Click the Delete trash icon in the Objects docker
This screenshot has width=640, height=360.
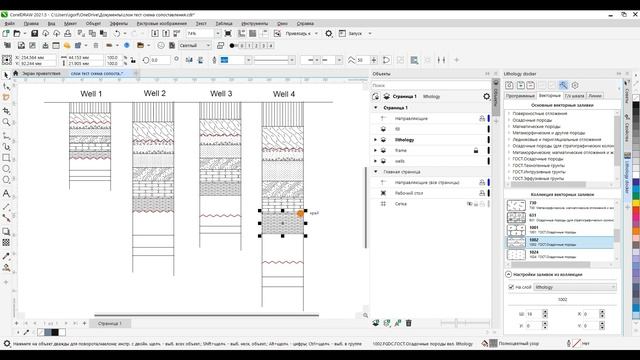coord(409,323)
